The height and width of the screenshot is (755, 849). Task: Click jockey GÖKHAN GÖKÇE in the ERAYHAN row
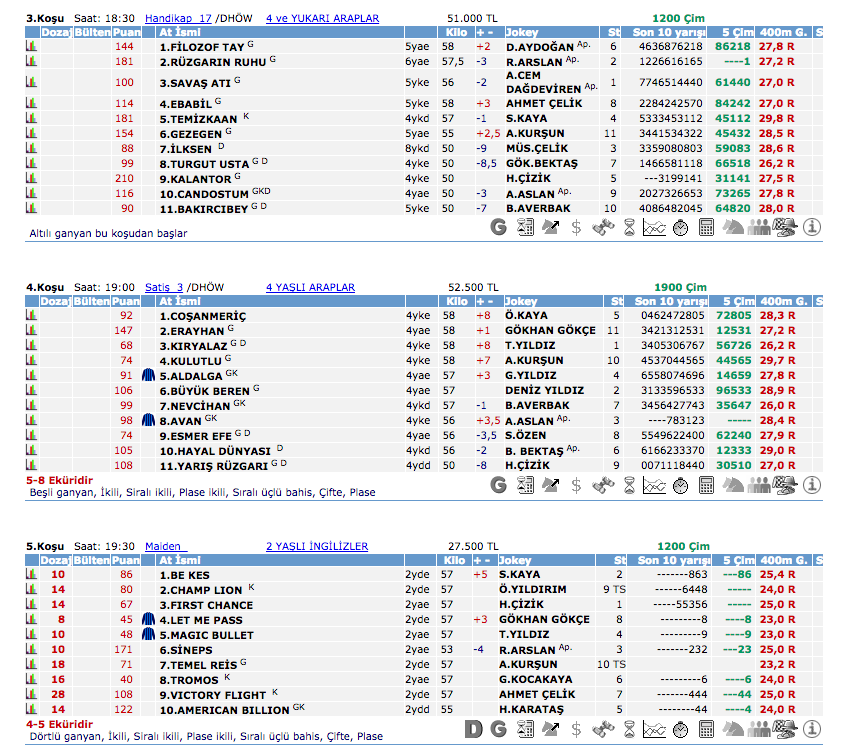547,331
